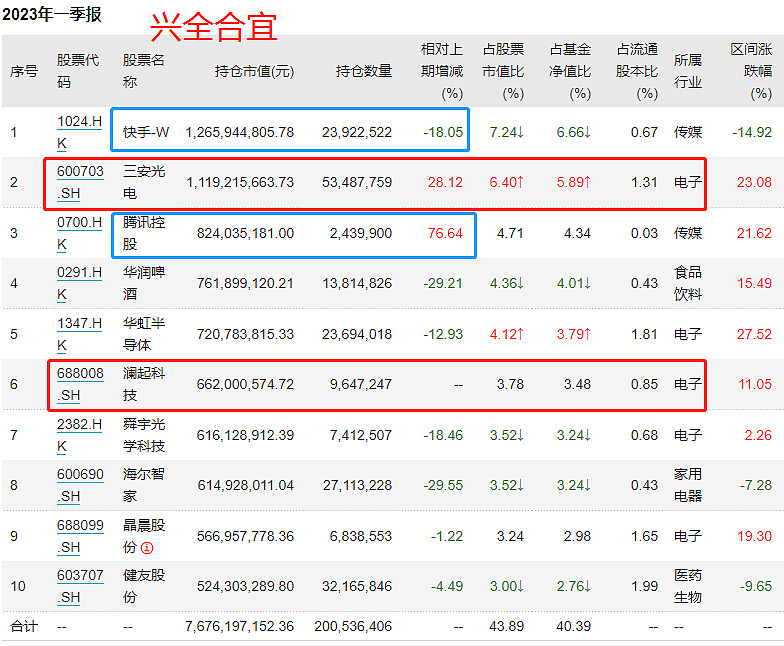Open stock code link 603707.SH
Image resolution: width=784 pixels, height=646 pixels.
point(80,586)
